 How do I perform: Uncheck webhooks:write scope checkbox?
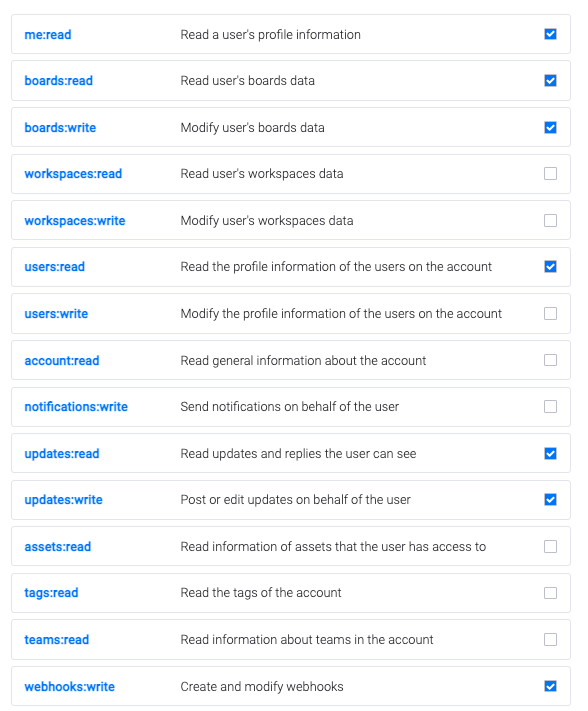tap(550, 686)
